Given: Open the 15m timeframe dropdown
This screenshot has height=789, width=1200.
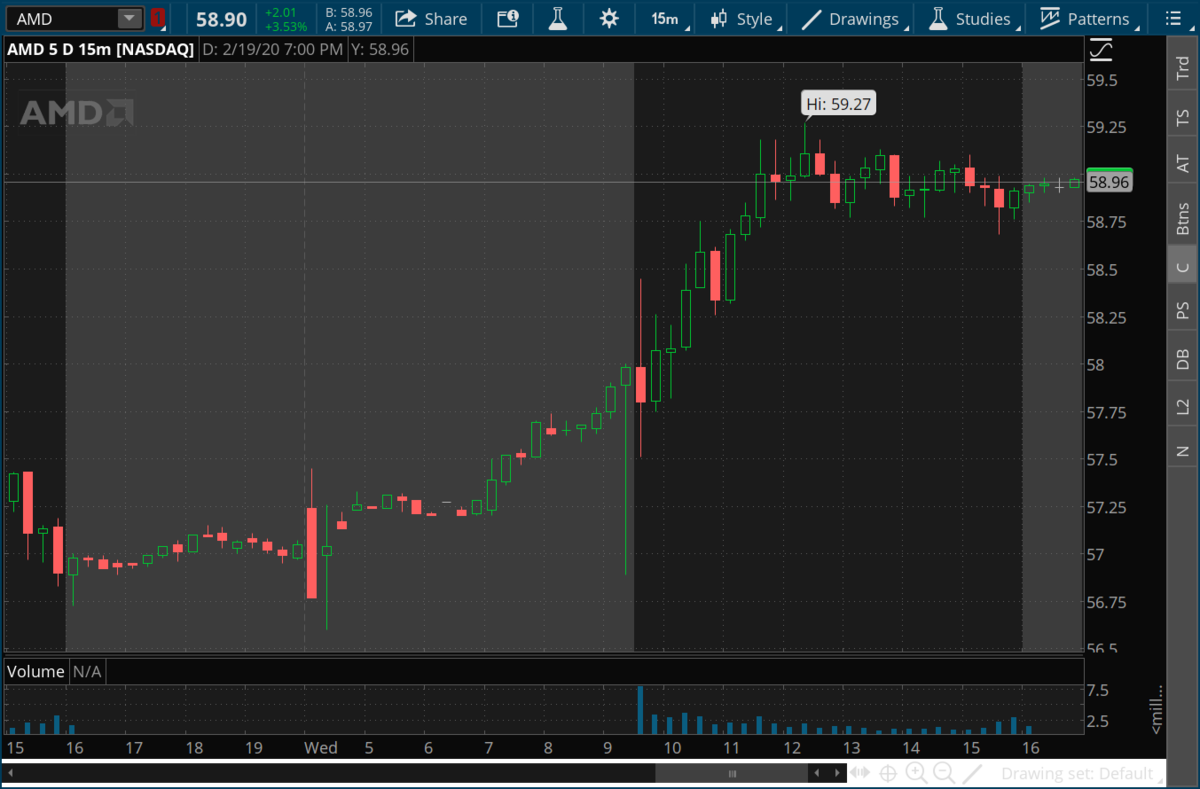Looking at the screenshot, I should click(x=664, y=18).
